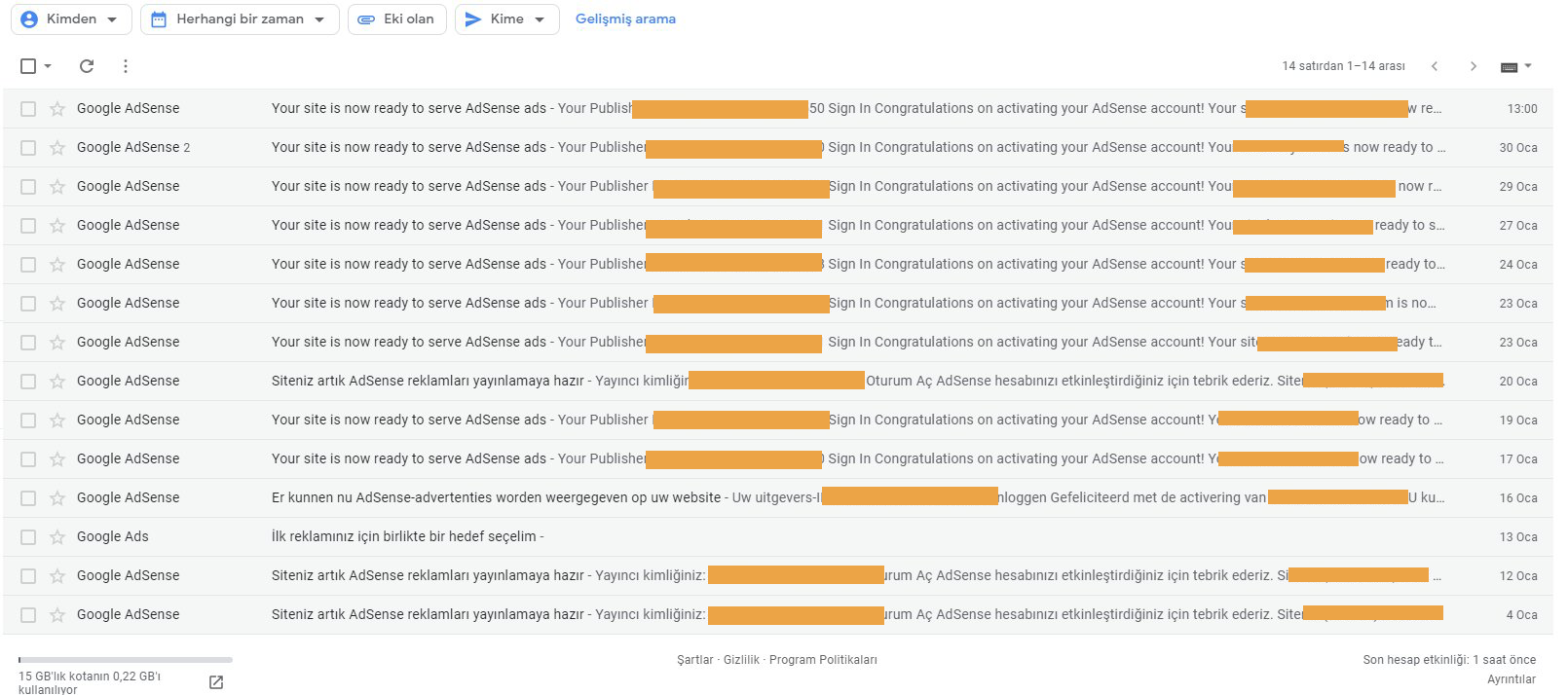This screenshot has width=1568, height=695.
Task: Open 4 Oca Siteniz artık AdSense email
Action: point(778,615)
